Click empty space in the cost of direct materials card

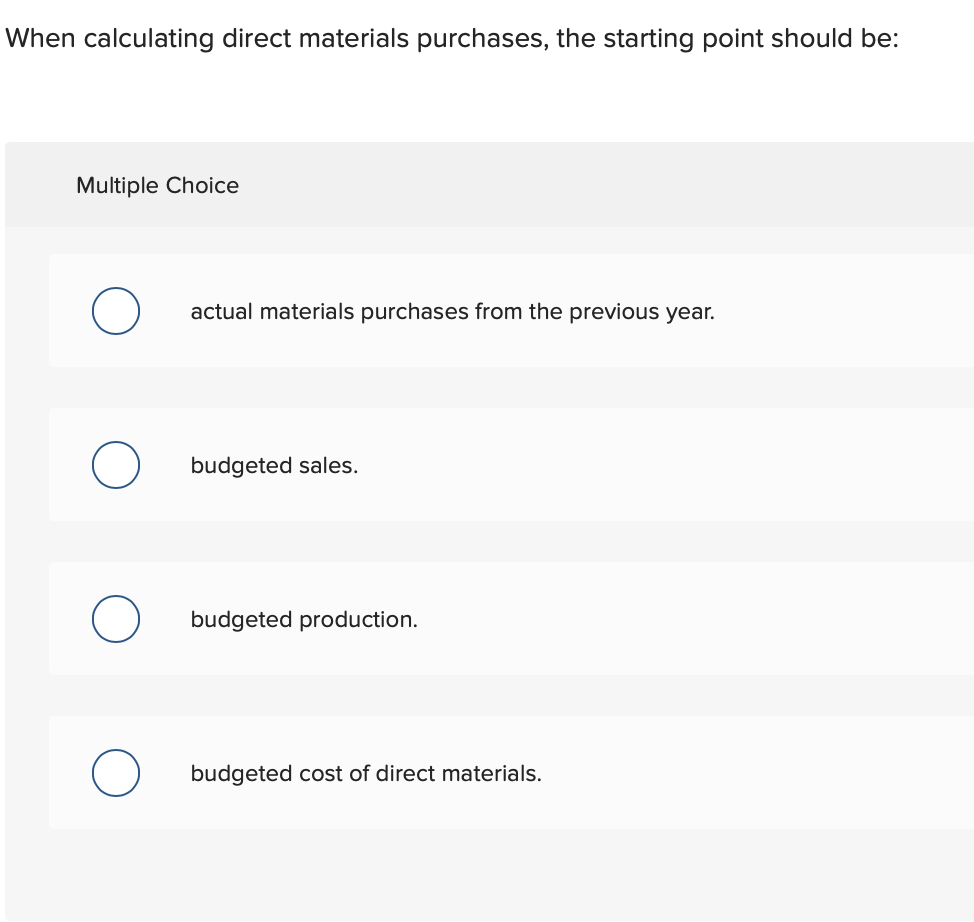click(745, 773)
